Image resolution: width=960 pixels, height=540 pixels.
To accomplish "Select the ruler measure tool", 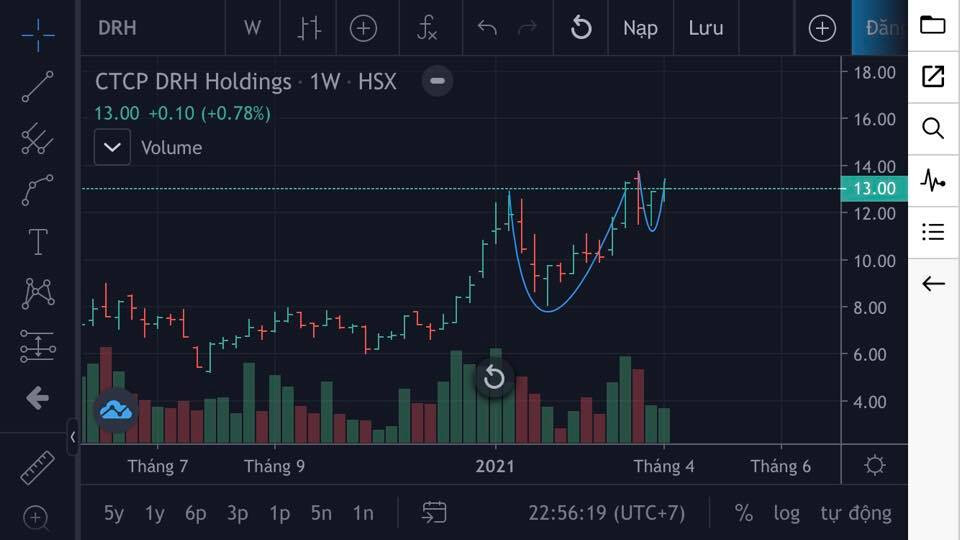I will pyautogui.click(x=38, y=468).
